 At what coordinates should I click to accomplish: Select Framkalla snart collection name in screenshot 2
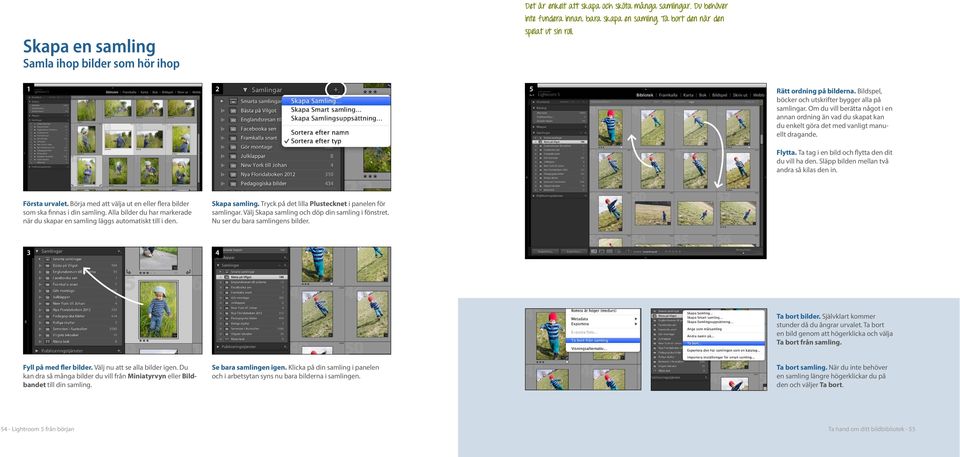(259, 138)
